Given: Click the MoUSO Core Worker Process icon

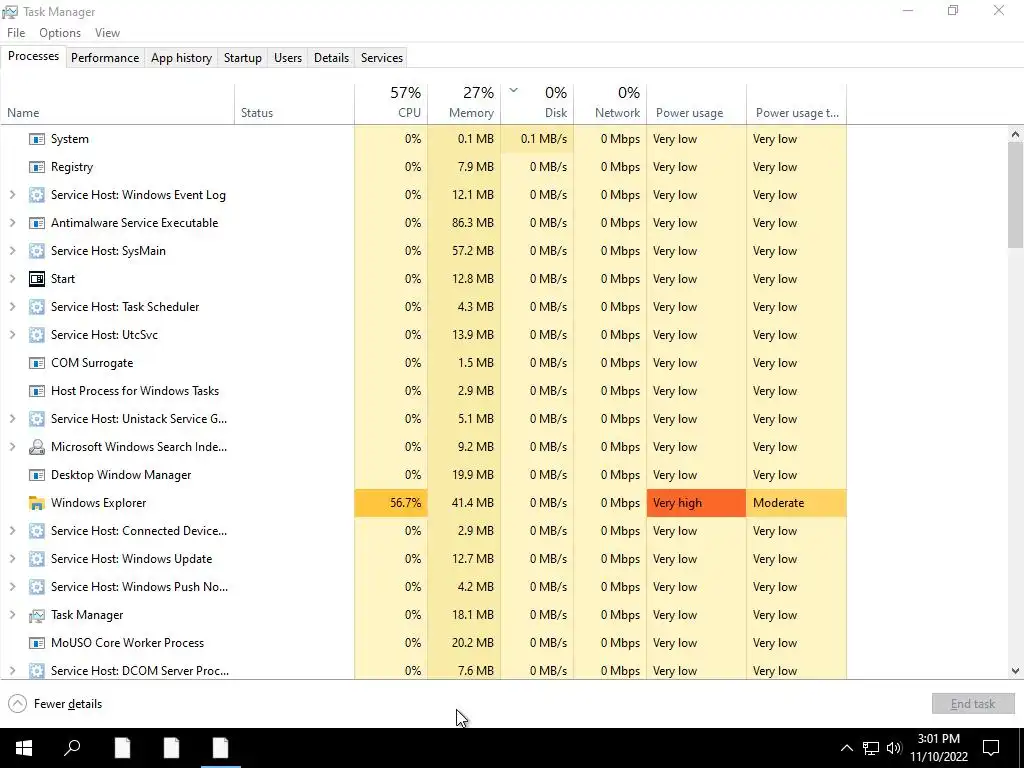Looking at the screenshot, I should (37, 643).
